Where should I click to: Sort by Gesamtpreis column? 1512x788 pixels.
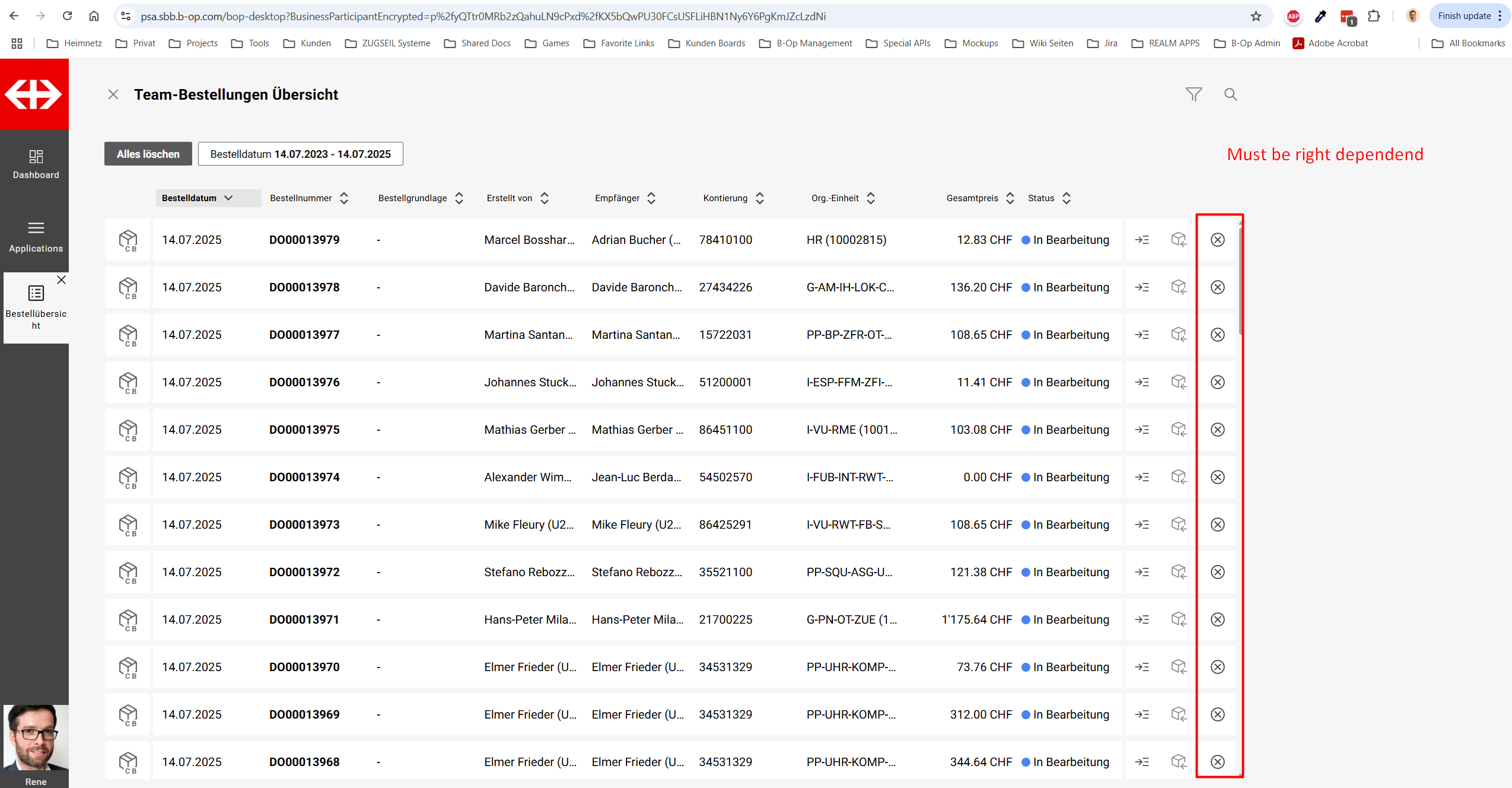point(1010,198)
